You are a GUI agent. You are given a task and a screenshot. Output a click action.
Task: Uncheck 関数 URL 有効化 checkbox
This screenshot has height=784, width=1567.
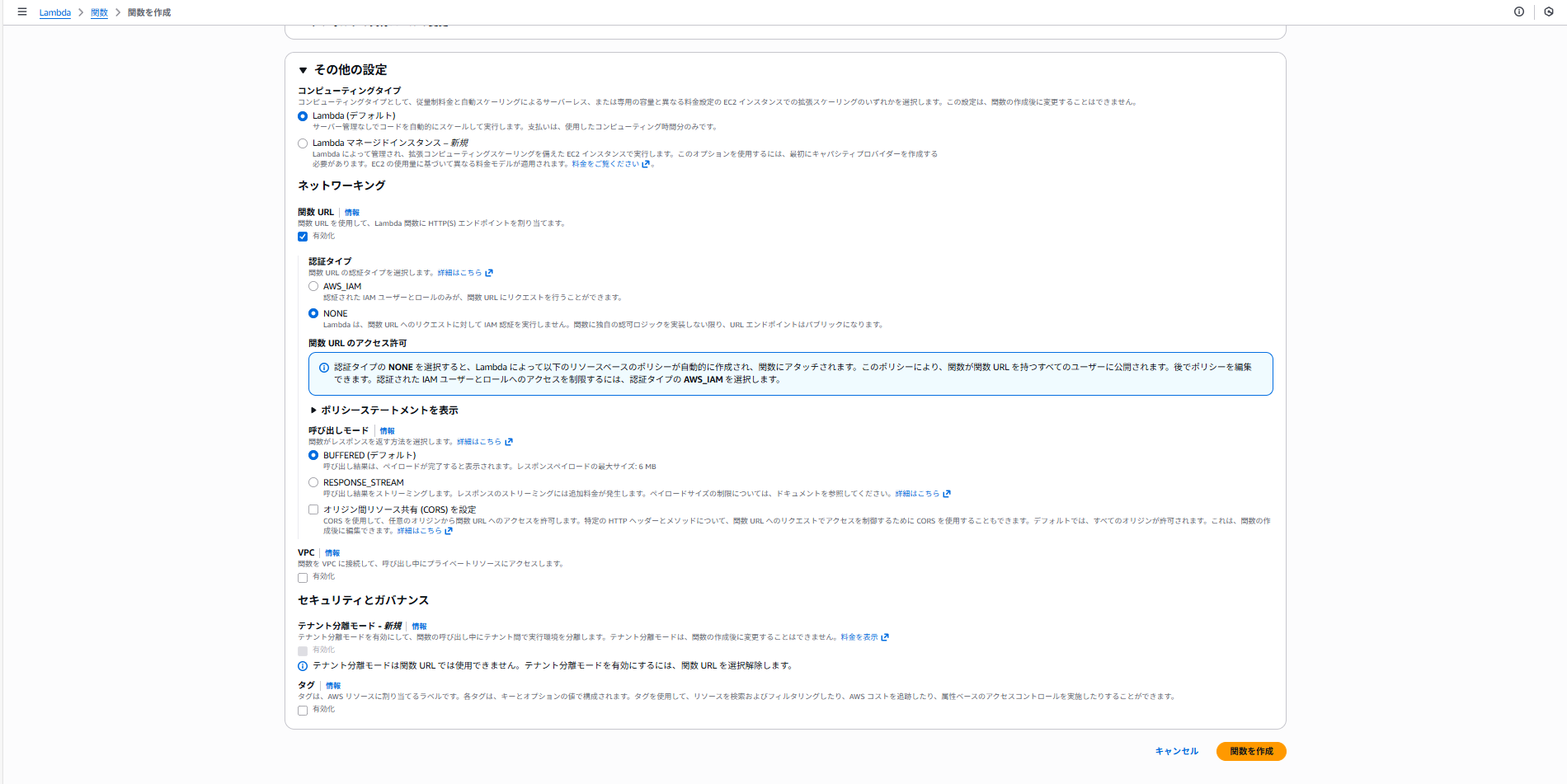point(303,237)
